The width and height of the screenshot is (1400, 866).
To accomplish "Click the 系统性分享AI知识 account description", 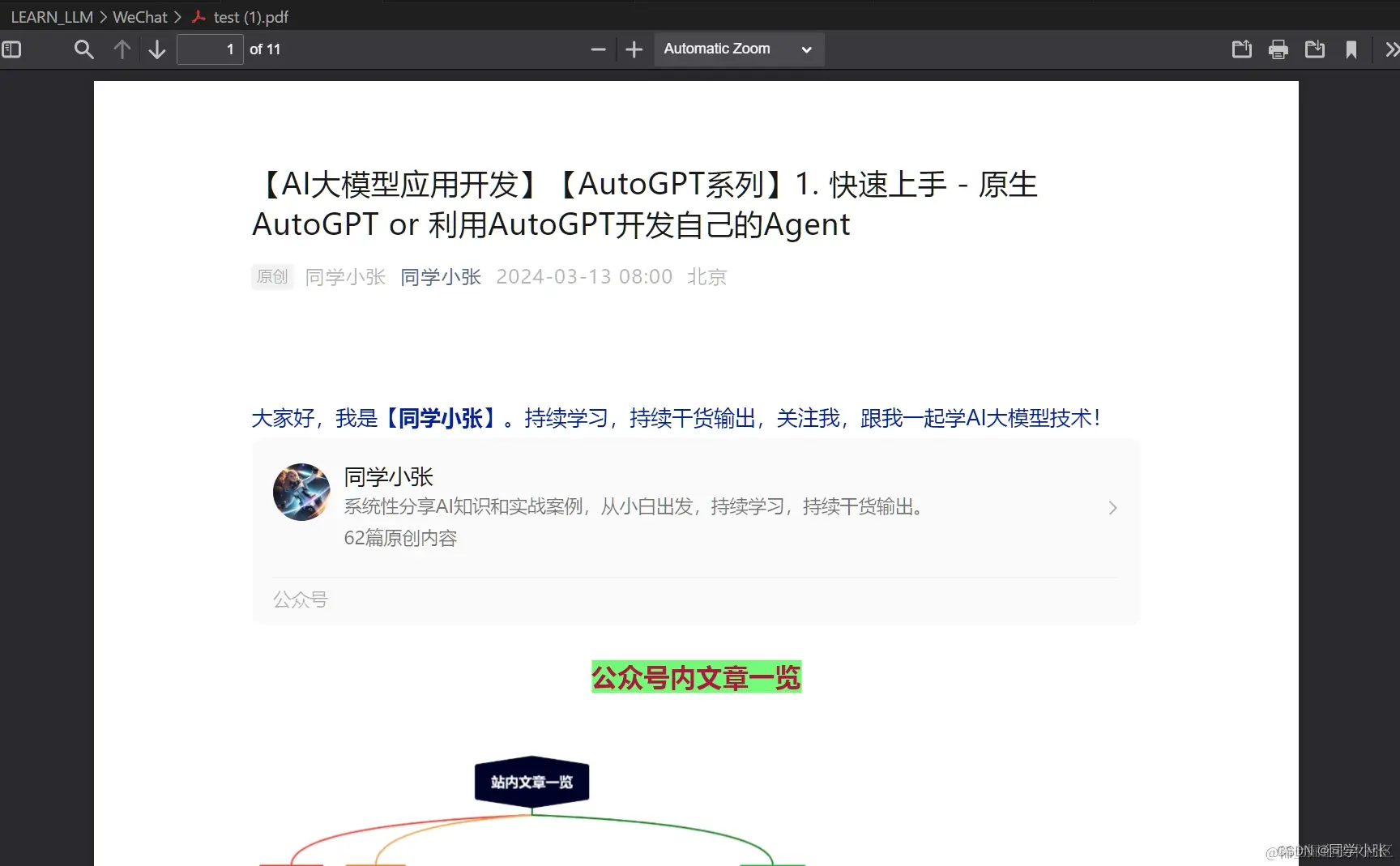I will pyautogui.click(x=634, y=507).
